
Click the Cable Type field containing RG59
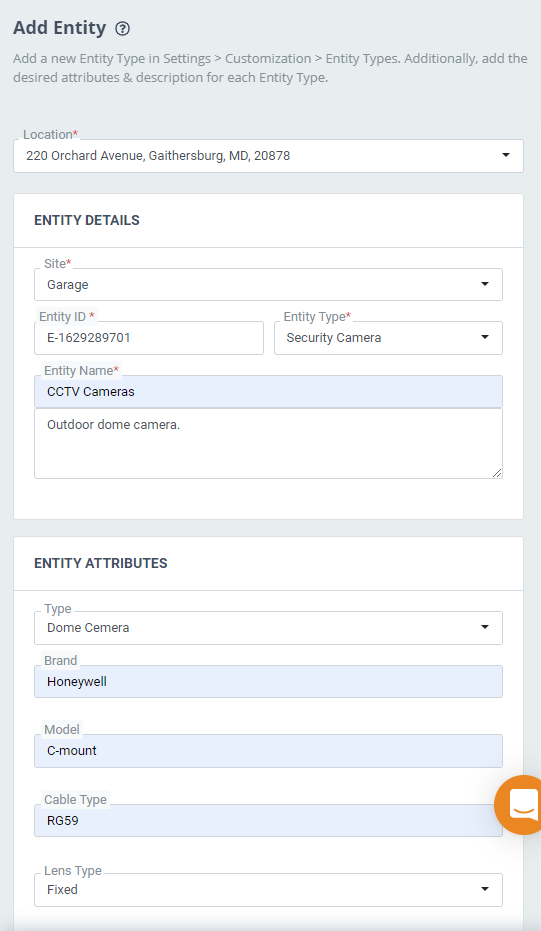click(268, 821)
